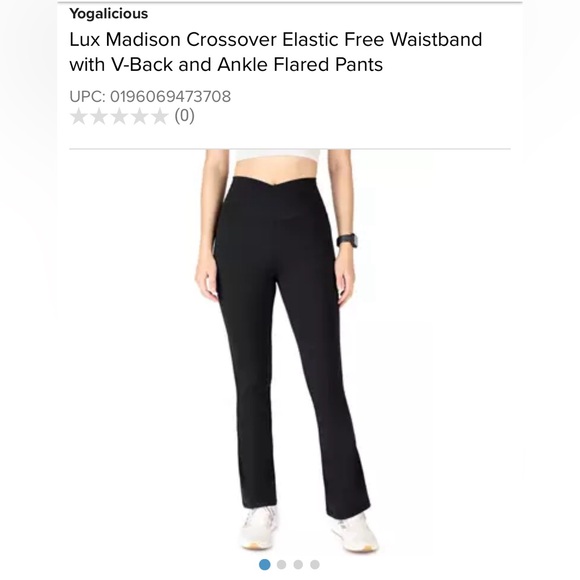Image resolution: width=580 pixels, height=580 pixels.
Task: Select the fourth rating star
Action: 139,116
